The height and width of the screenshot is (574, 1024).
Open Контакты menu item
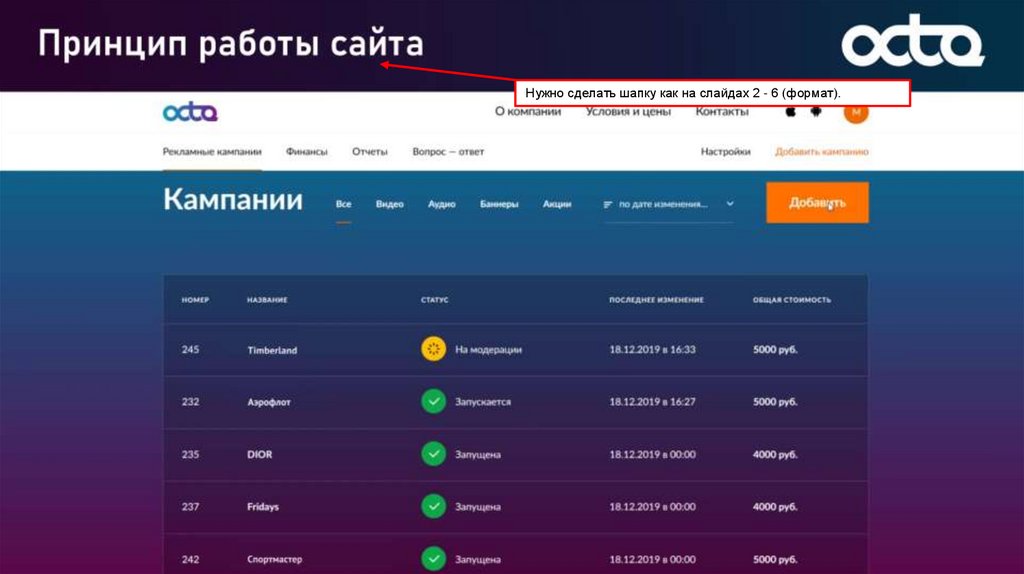click(722, 112)
